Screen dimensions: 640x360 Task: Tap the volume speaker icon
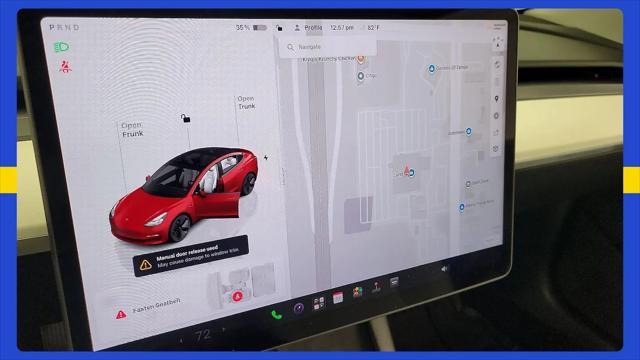444,269
